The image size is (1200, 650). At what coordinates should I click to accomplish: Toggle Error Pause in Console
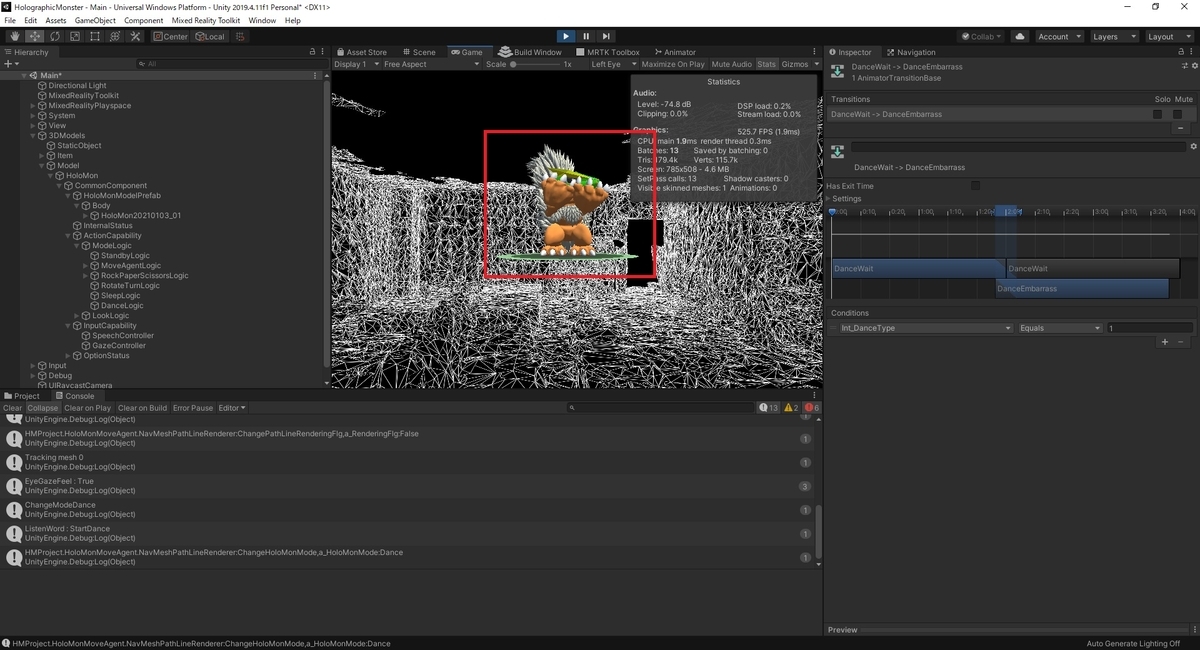(193, 408)
